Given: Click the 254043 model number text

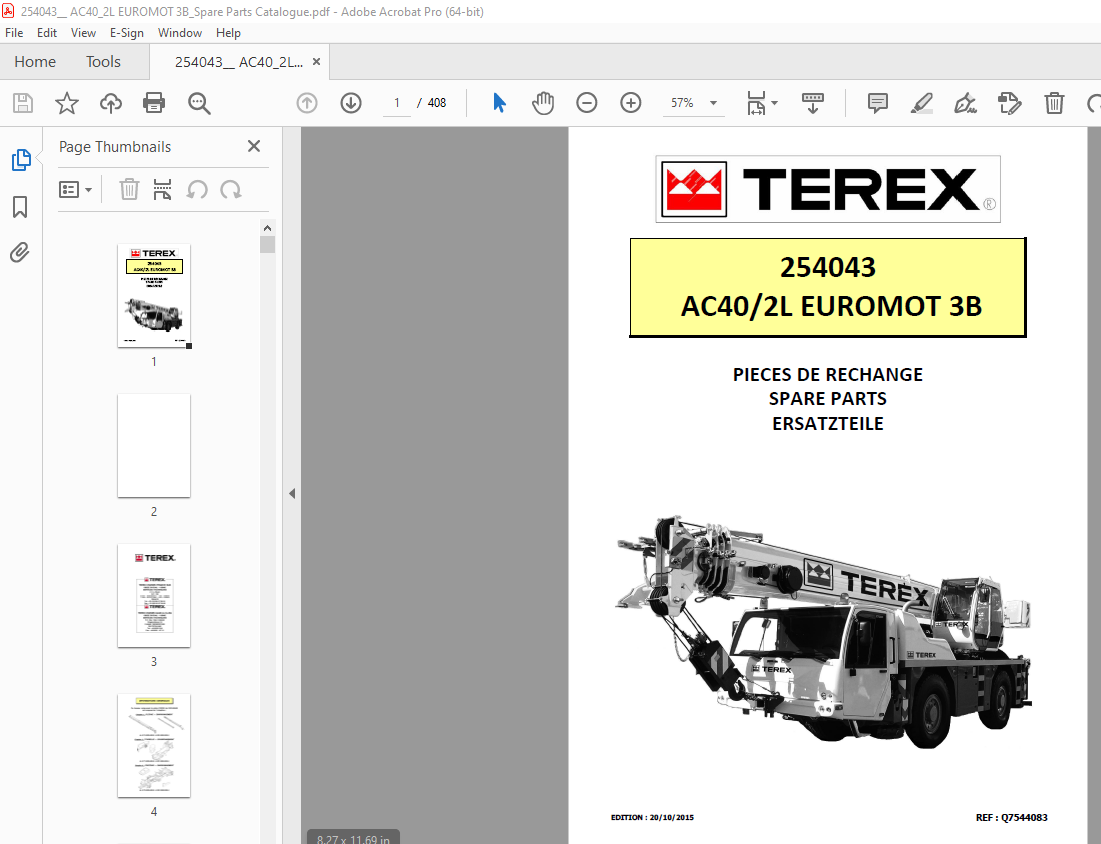Looking at the screenshot, I should coord(828,267).
